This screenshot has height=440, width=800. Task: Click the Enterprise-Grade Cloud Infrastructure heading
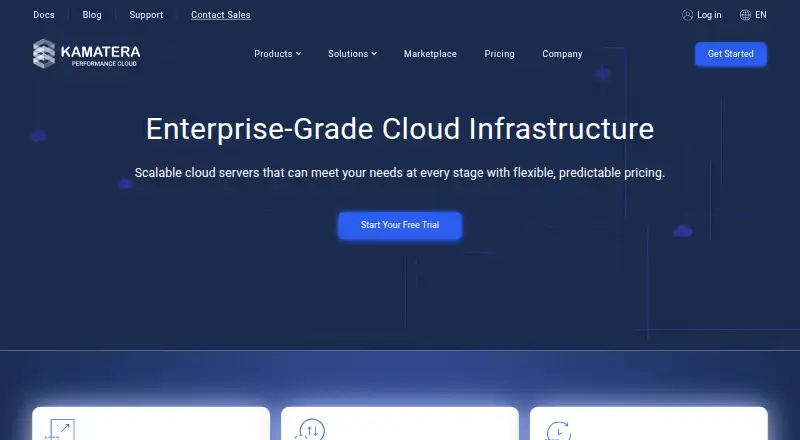[400, 129]
